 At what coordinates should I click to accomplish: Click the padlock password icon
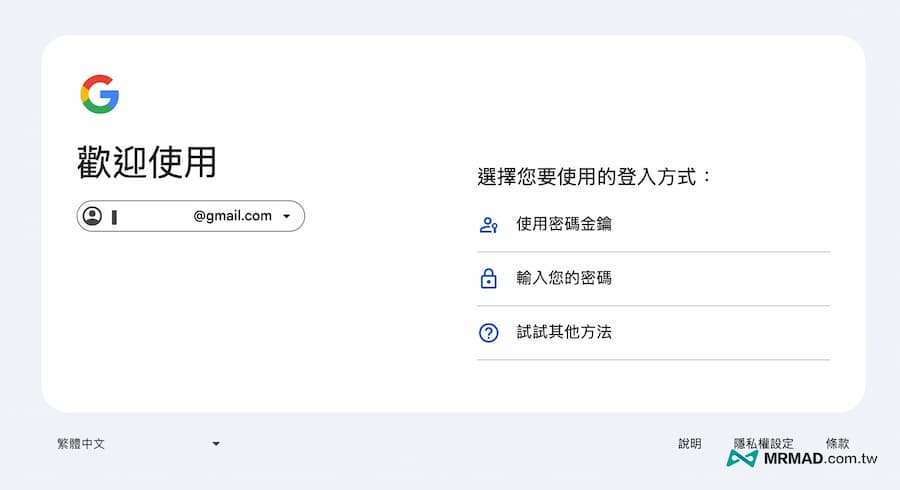488,278
